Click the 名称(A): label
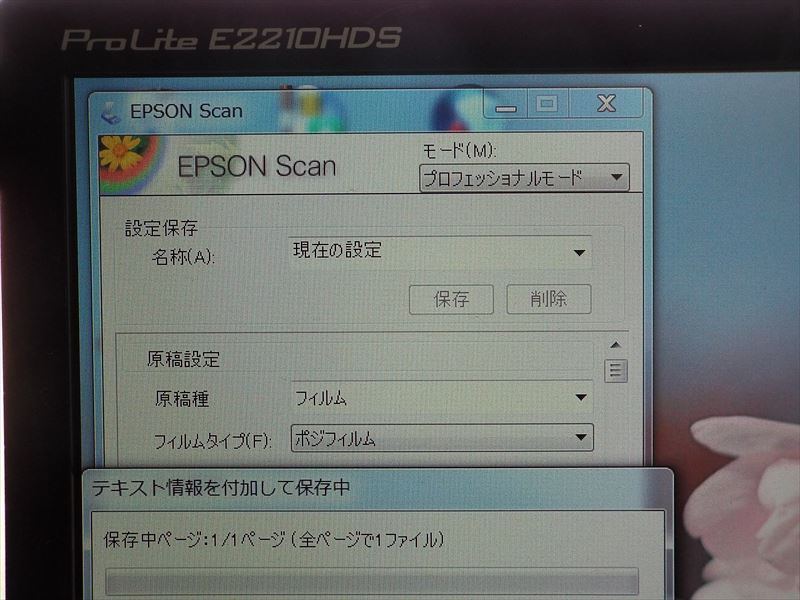Image resolution: width=800 pixels, height=600 pixels. (x=183, y=257)
